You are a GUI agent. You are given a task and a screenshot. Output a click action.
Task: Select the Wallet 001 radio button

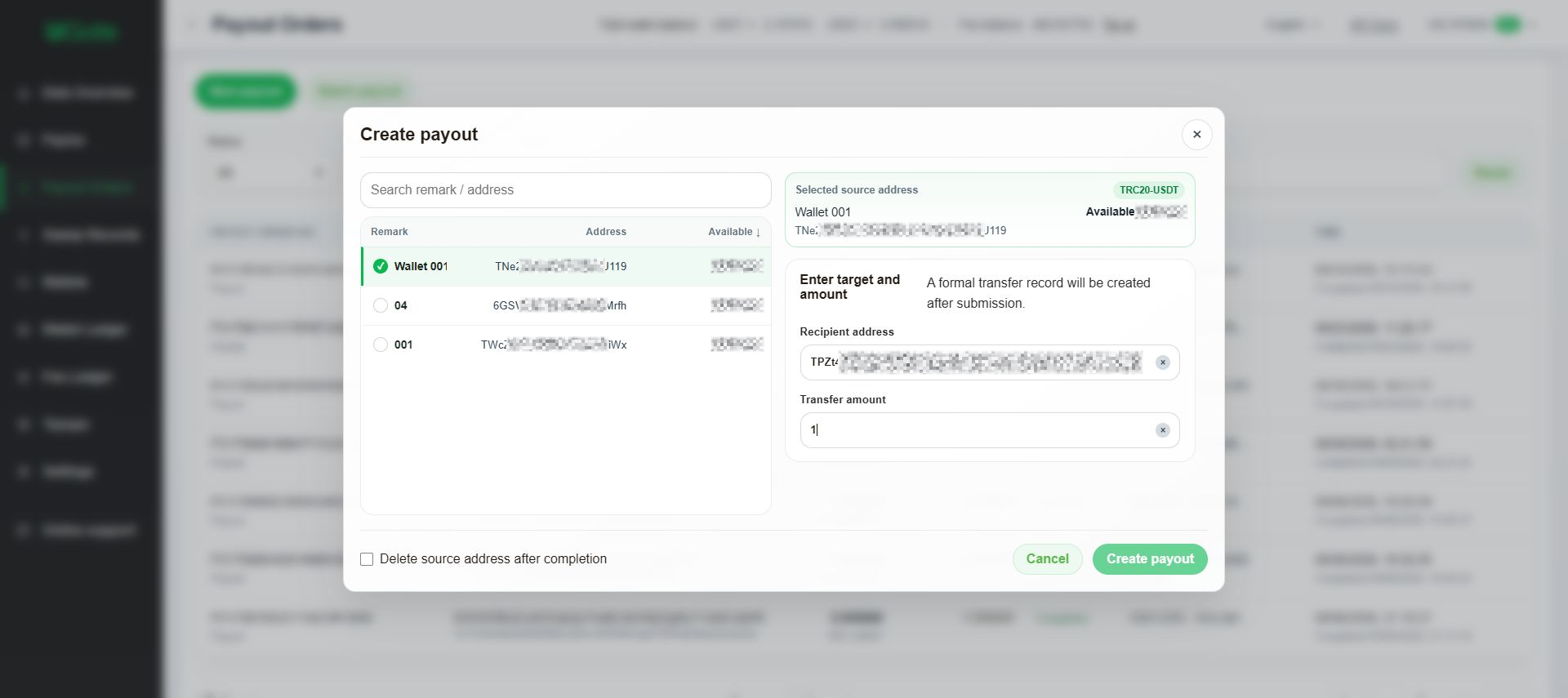[381, 266]
